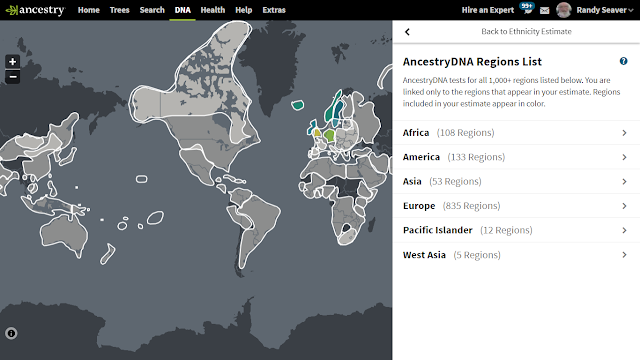Click the Ancestry logo
The image size is (640, 360).
point(35,10)
